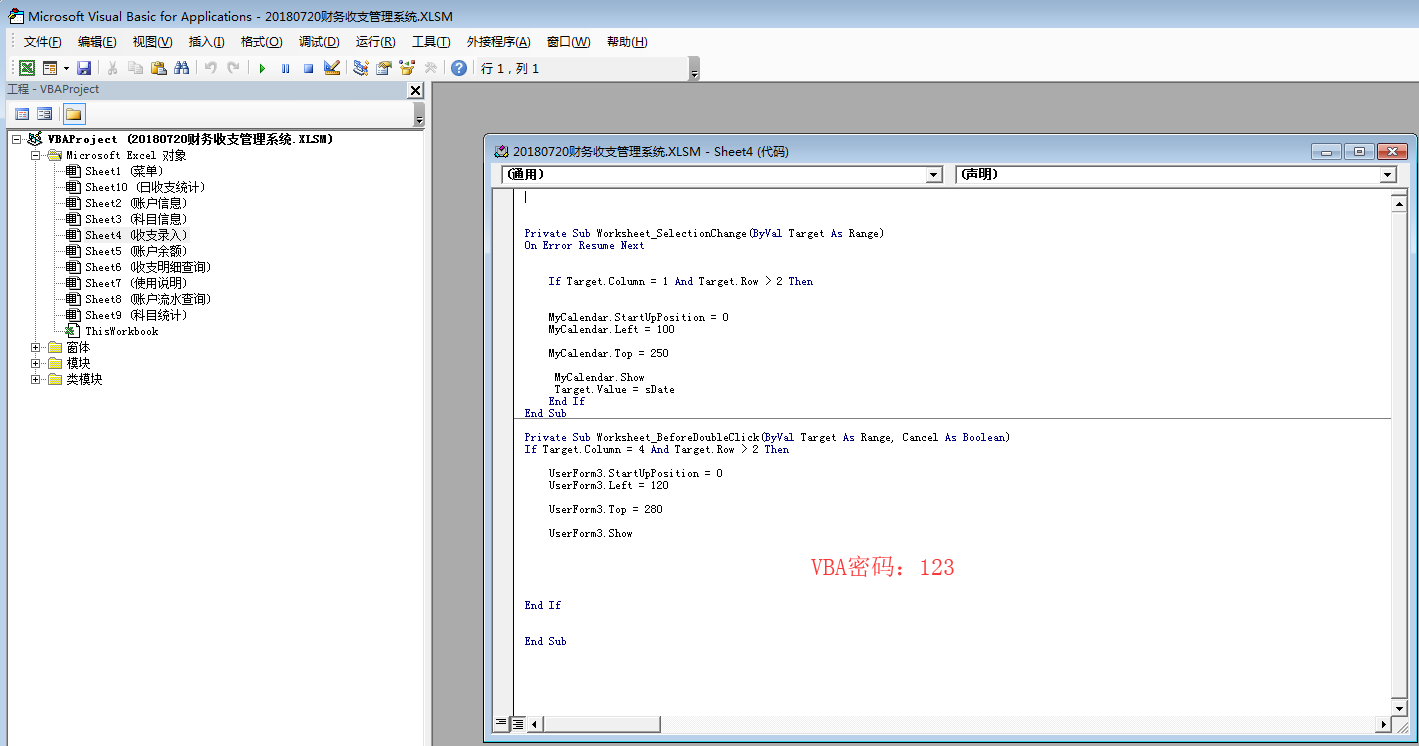Image resolution: width=1419 pixels, height=746 pixels.
Task: Click the Break pause icon
Action: coord(285,68)
